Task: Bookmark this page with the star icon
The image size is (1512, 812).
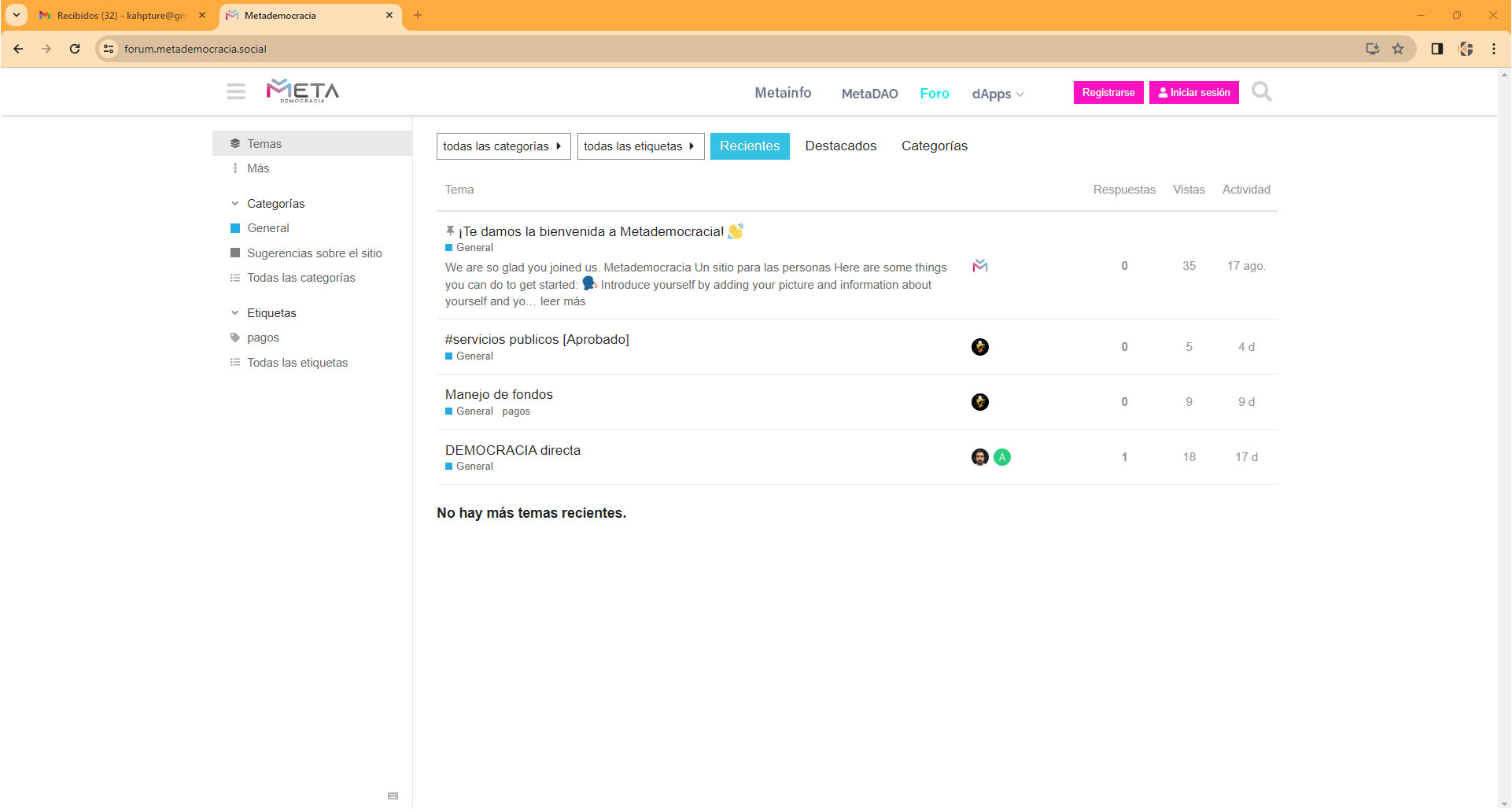Action: pos(1398,49)
